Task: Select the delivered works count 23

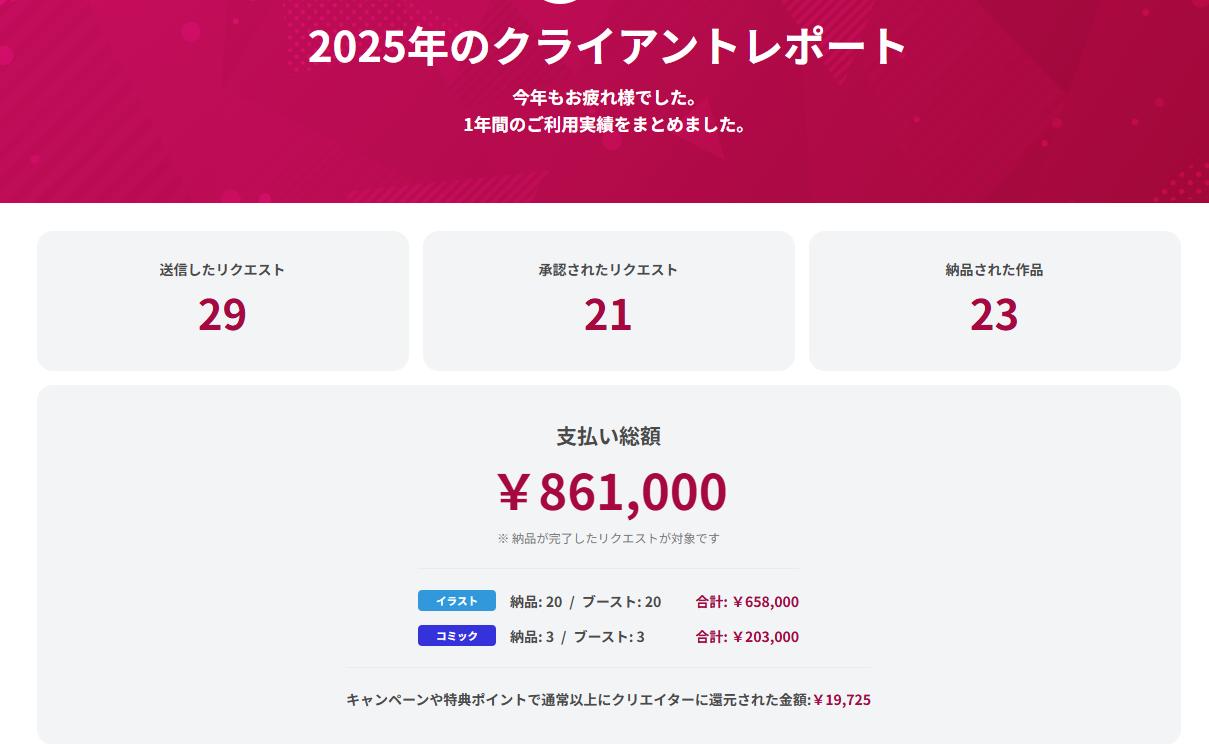Action: click(994, 315)
